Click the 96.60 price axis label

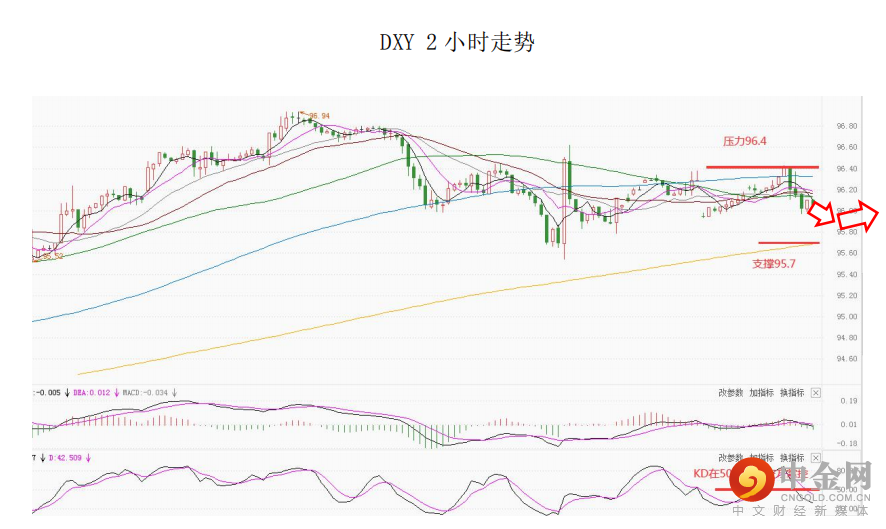[846, 147]
